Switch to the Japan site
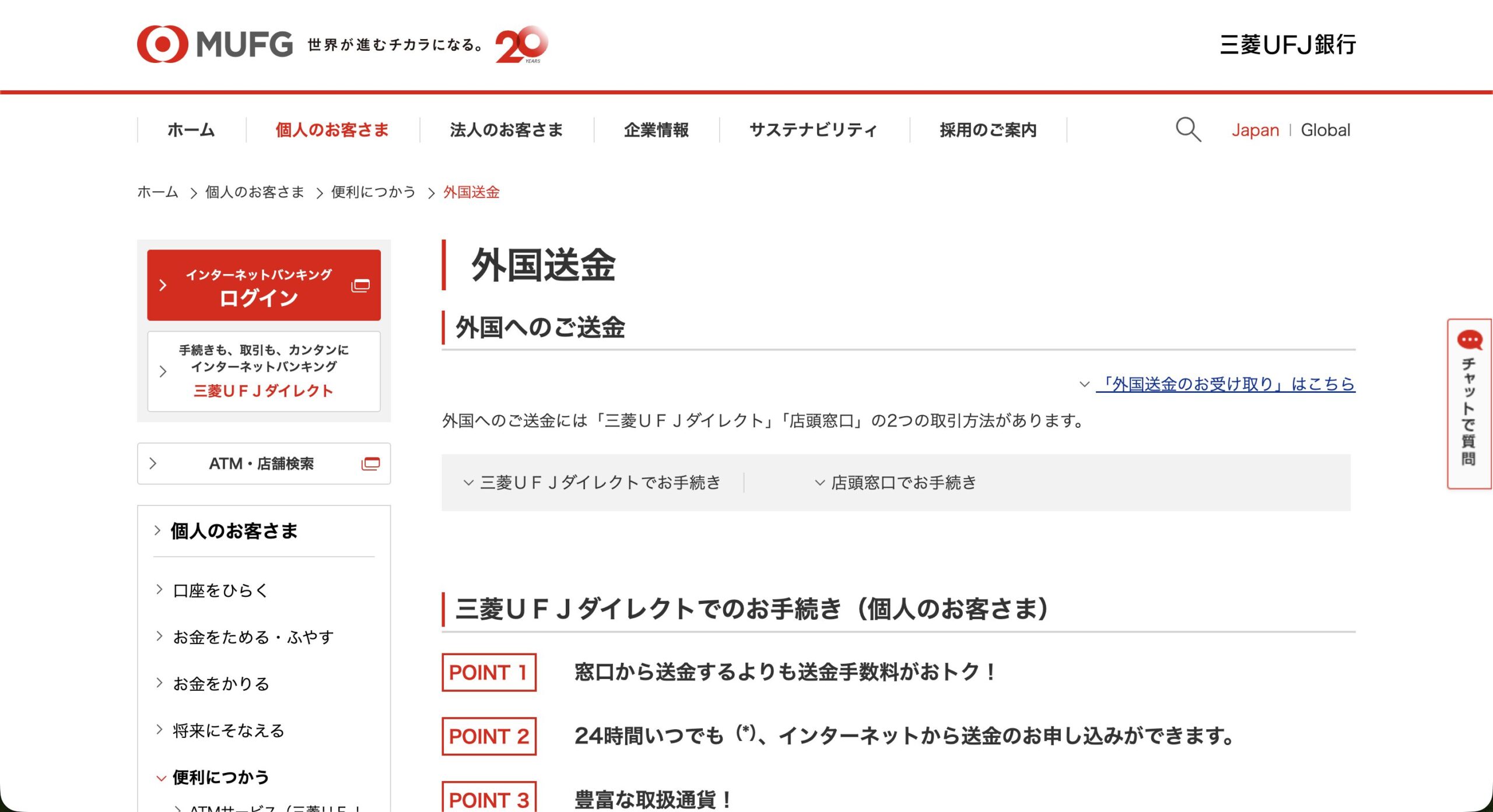 click(x=1255, y=130)
